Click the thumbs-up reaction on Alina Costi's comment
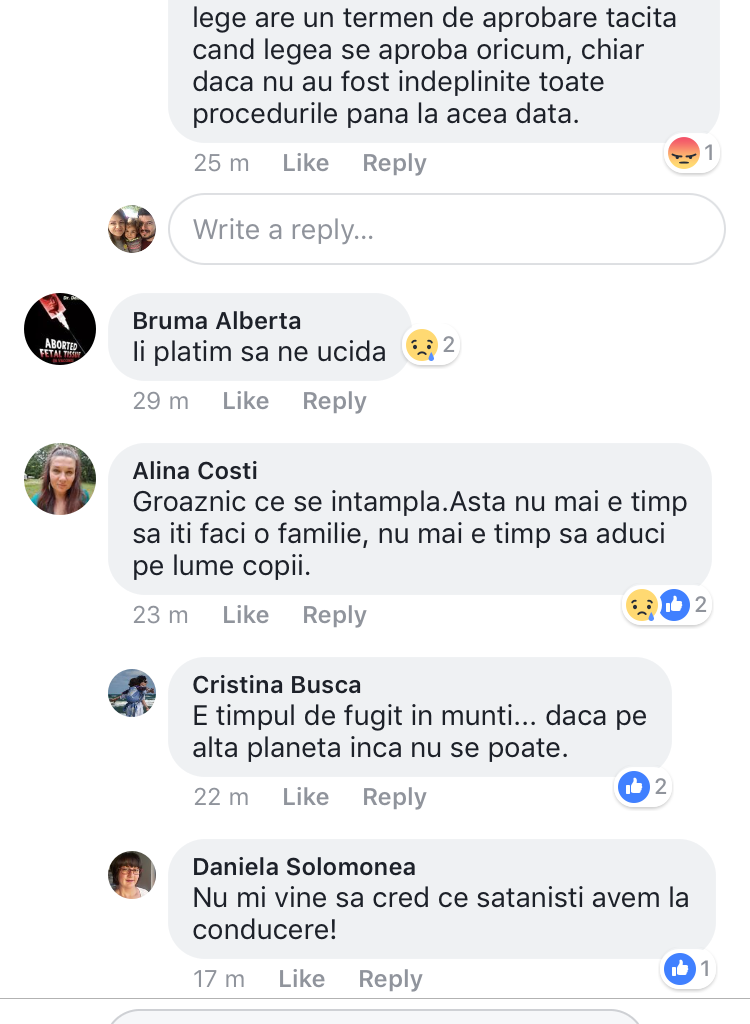This screenshot has width=750, height=1024. 674,604
